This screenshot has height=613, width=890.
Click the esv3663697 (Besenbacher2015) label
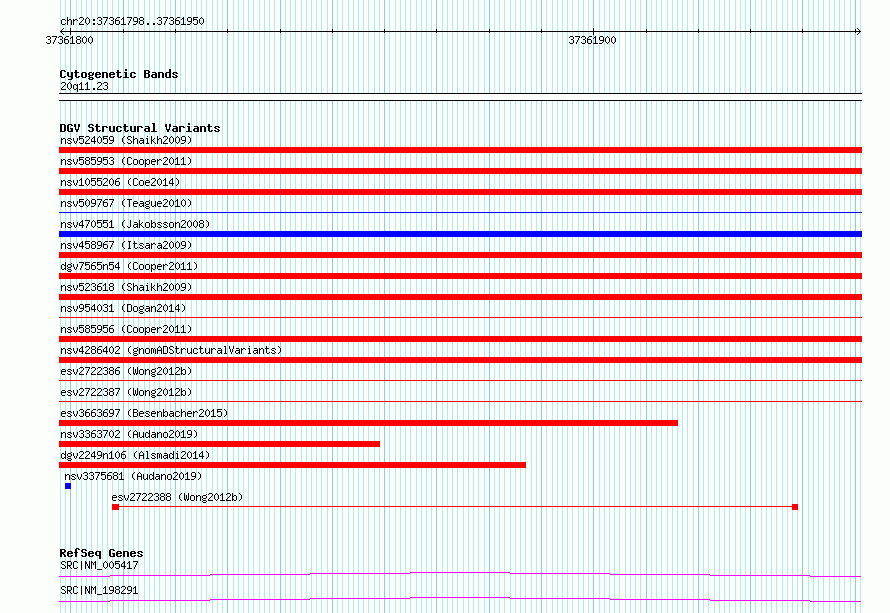click(x=144, y=413)
